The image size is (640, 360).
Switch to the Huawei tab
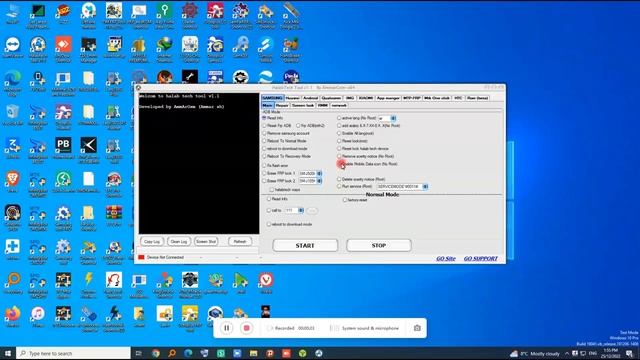[x=292, y=98]
